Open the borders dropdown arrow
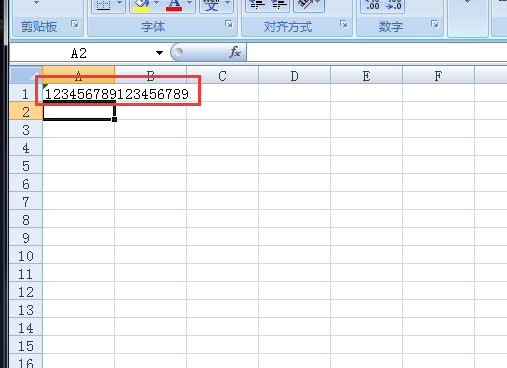Viewport: 507px width, 368px height. [120, 4]
